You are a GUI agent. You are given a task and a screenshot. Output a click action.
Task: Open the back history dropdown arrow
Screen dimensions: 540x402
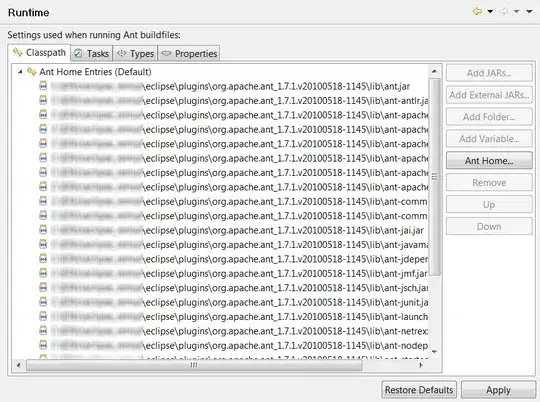click(x=490, y=12)
